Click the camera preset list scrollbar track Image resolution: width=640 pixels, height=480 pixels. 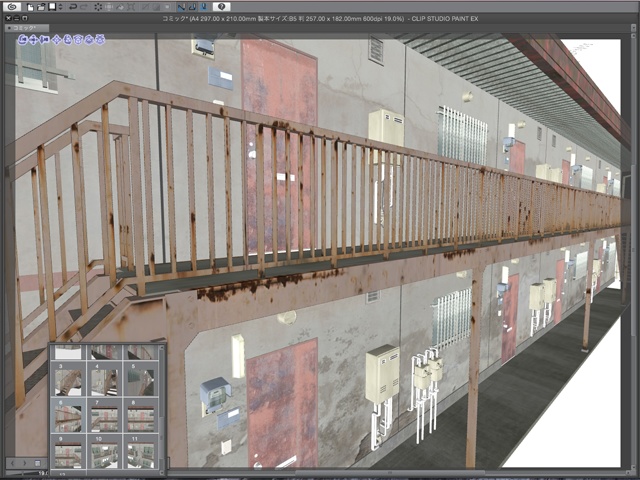click(x=162, y=410)
